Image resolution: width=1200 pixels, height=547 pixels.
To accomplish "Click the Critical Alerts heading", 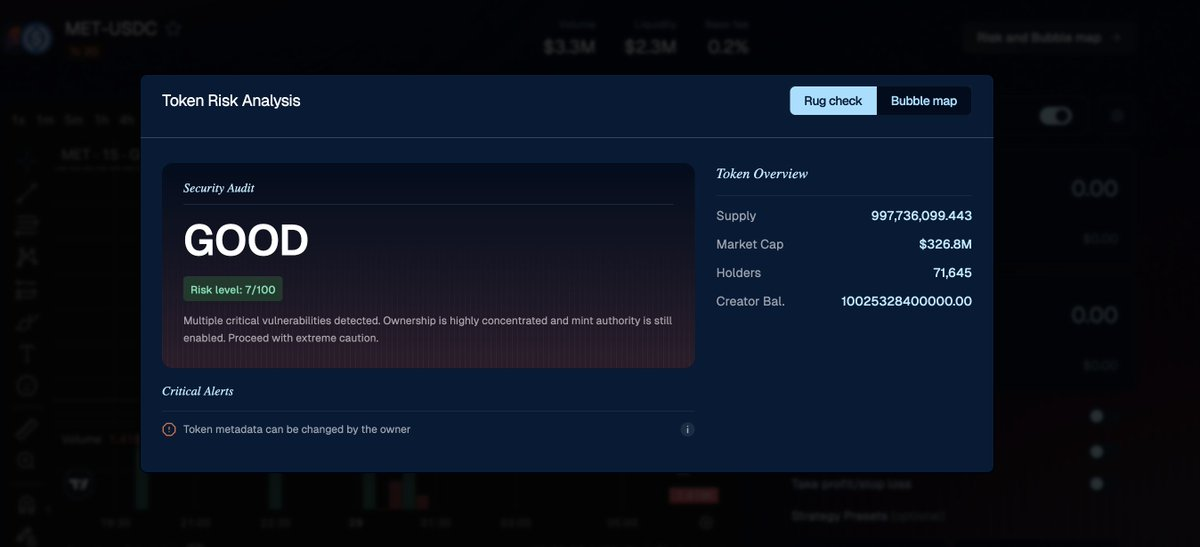I will click(198, 391).
